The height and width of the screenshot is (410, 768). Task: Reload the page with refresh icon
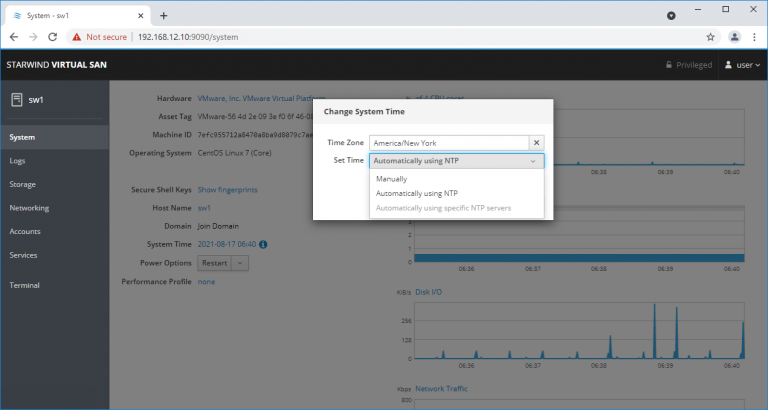[x=52, y=37]
